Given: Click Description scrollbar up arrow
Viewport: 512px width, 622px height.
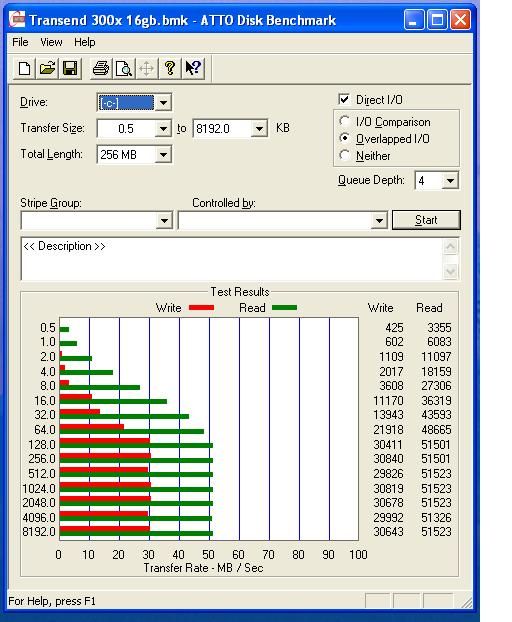Looking at the screenshot, I should 451,247.
